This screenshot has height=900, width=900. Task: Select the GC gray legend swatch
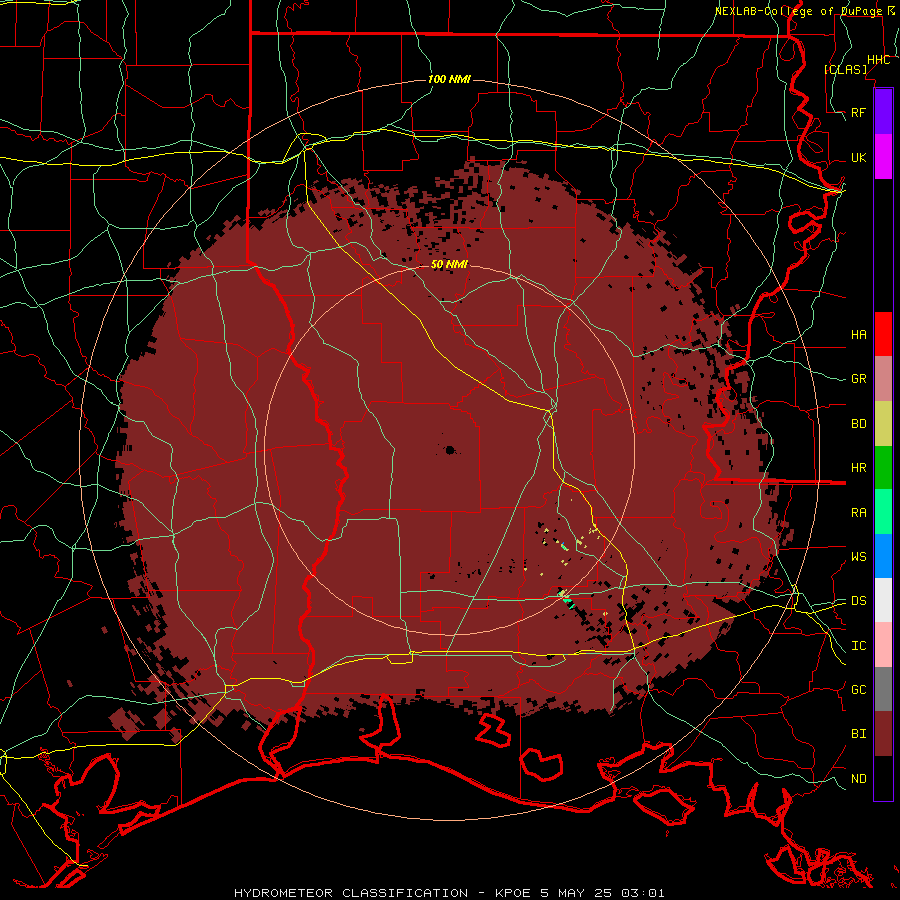click(x=883, y=689)
